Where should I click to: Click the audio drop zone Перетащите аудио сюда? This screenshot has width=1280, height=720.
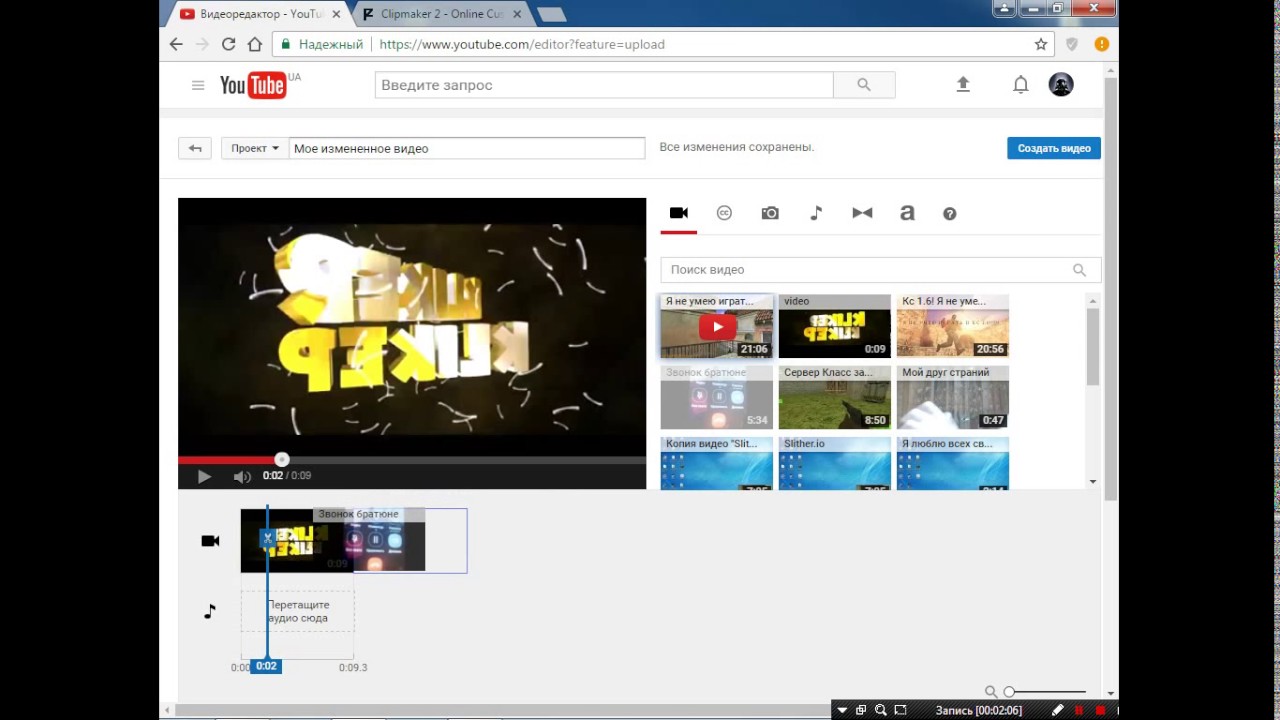pyautogui.click(x=297, y=611)
